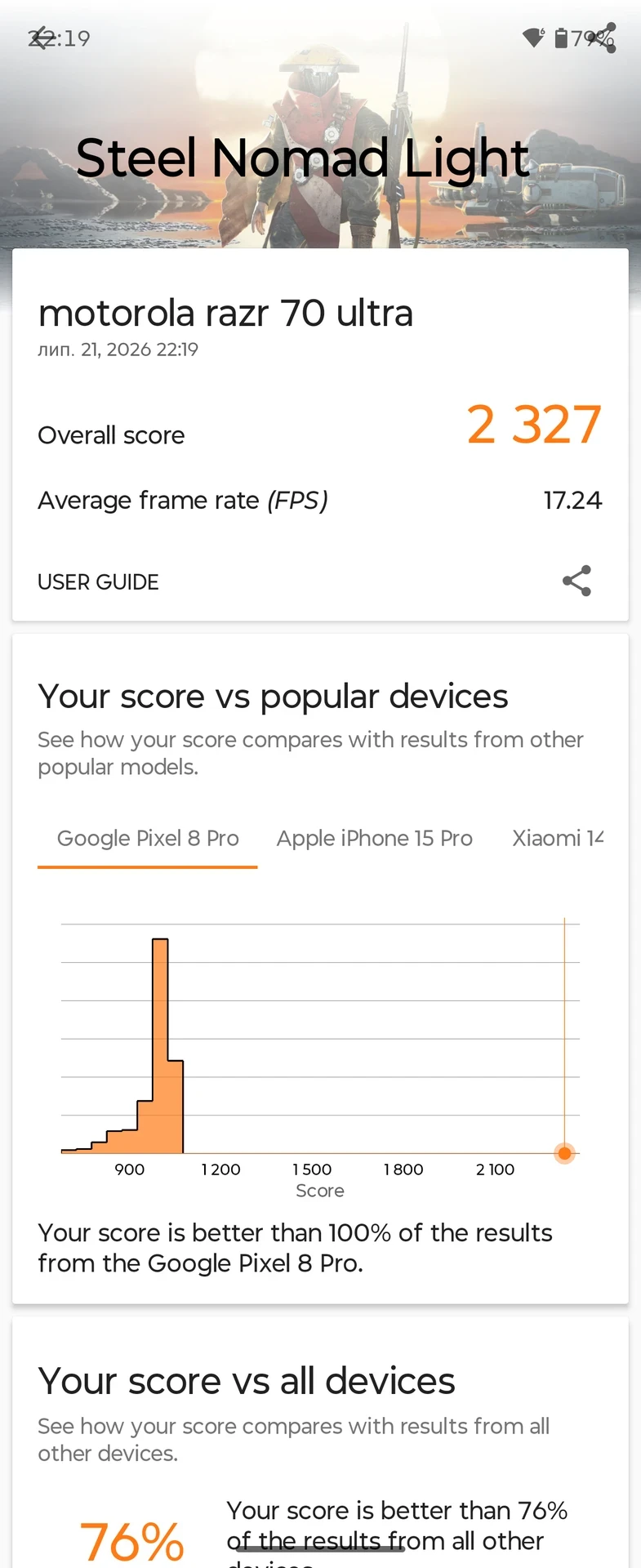The width and height of the screenshot is (641, 1568).
Task: Open the USER GUIDE link
Action: (x=98, y=582)
